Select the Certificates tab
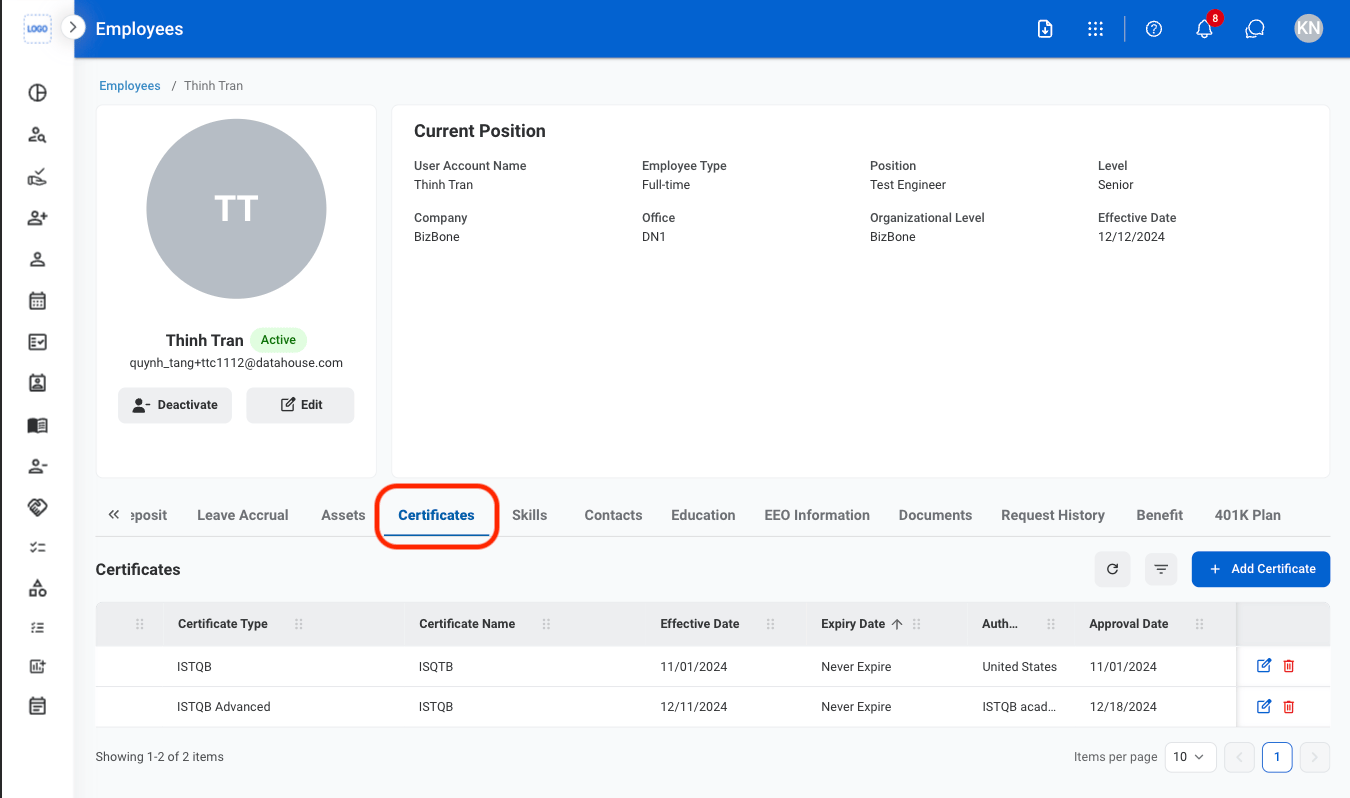The image size is (1350, 798). coord(436,515)
